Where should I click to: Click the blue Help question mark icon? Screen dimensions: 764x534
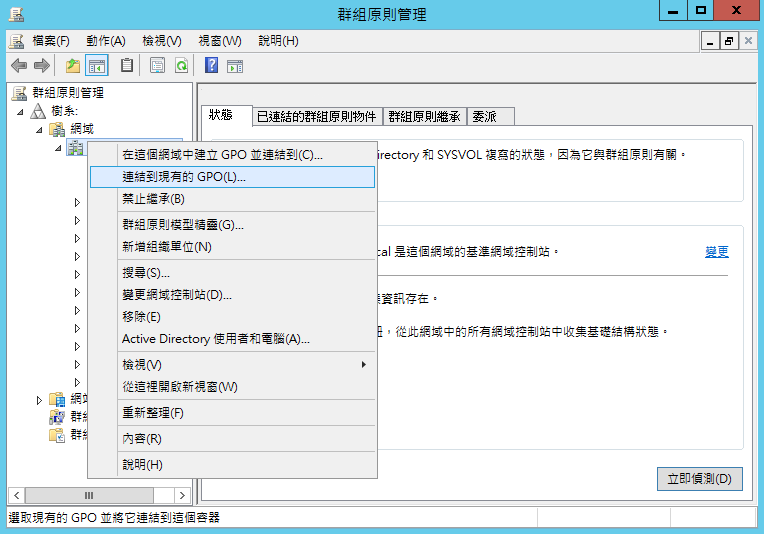point(211,65)
